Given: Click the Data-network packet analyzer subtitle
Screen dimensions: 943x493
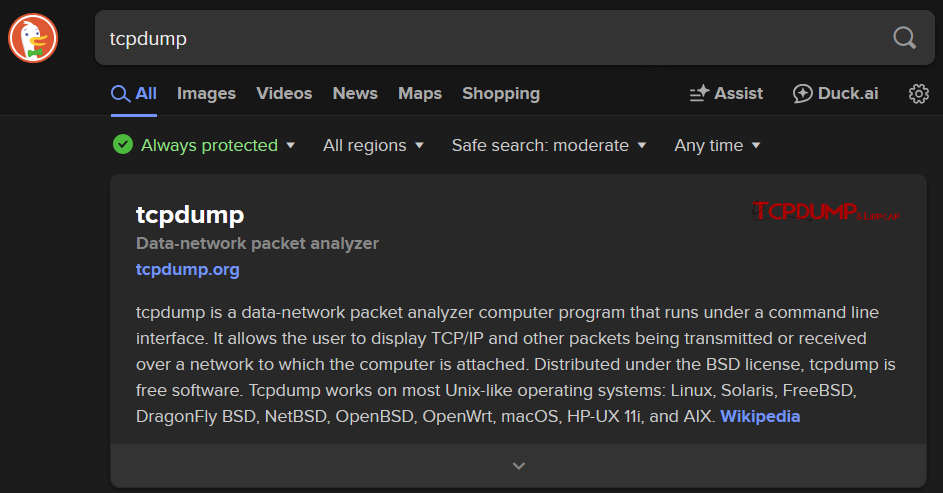Looking at the screenshot, I should (x=257, y=243).
